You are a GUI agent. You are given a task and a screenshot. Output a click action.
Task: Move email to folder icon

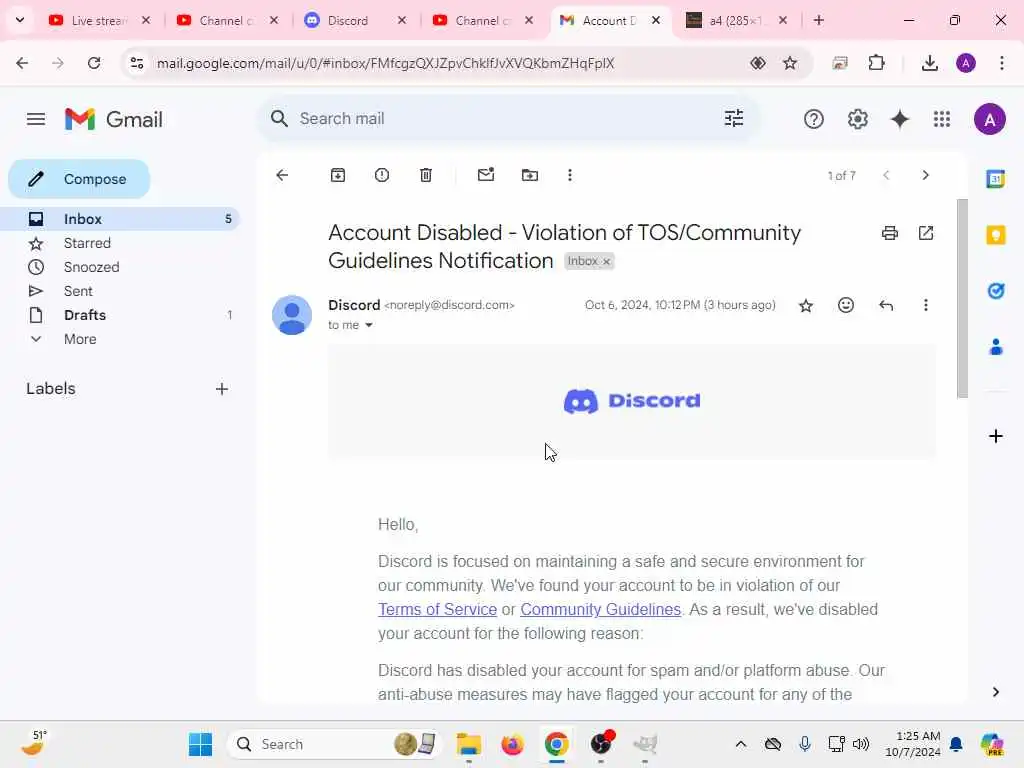click(x=530, y=175)
